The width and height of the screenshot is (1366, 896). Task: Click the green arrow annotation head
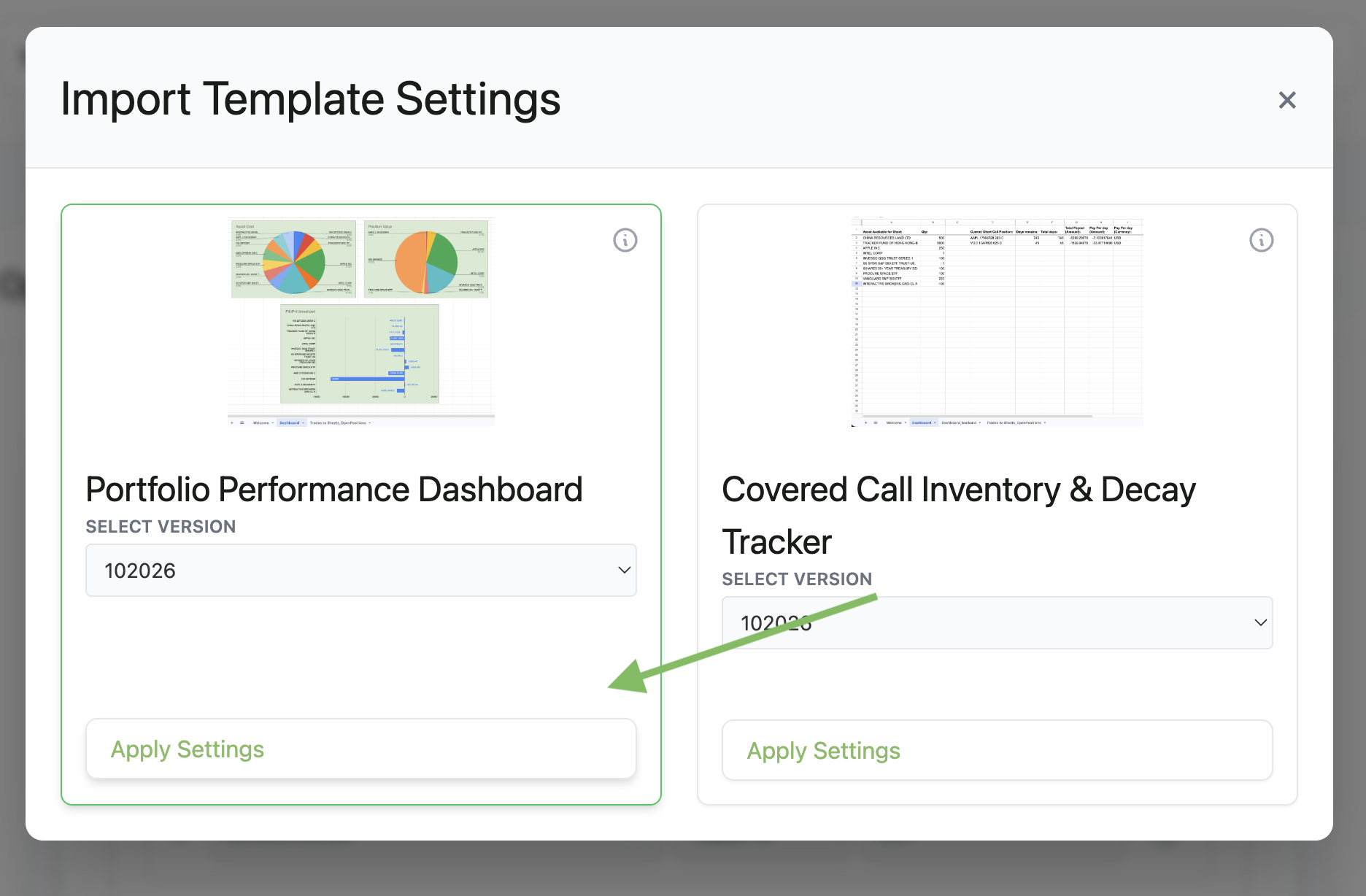(628, 678)
